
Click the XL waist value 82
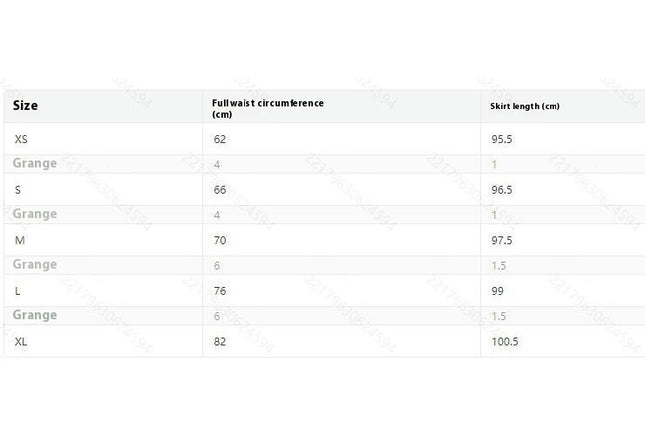(x=220, y=342)
